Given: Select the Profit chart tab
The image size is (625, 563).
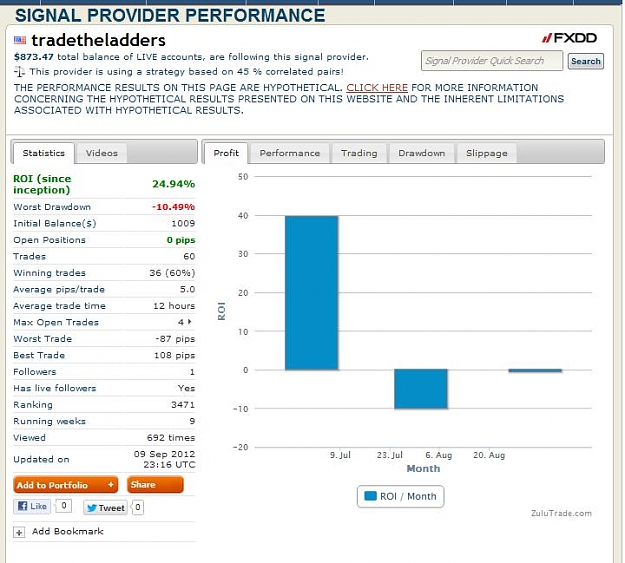Looking at the screenshot, I should coord(226,153).
